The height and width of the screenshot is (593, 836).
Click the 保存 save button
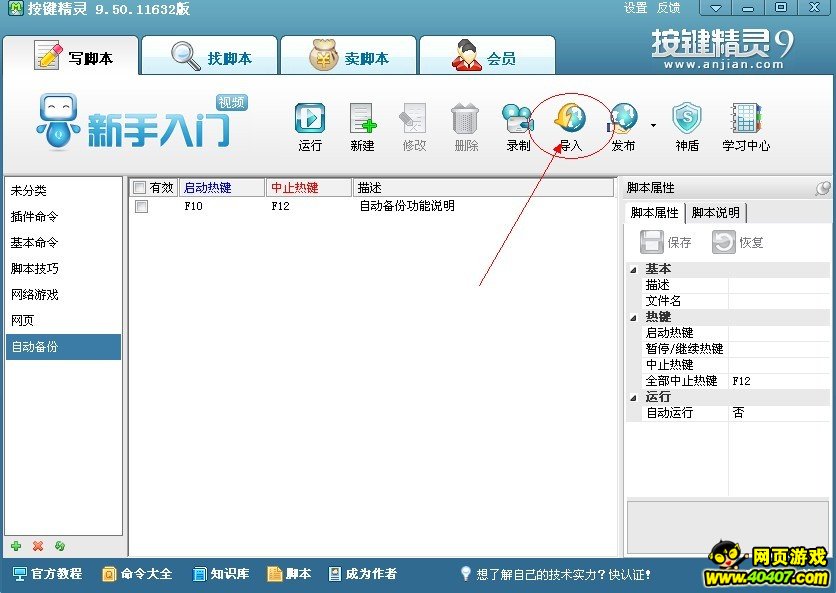(666, 242)
